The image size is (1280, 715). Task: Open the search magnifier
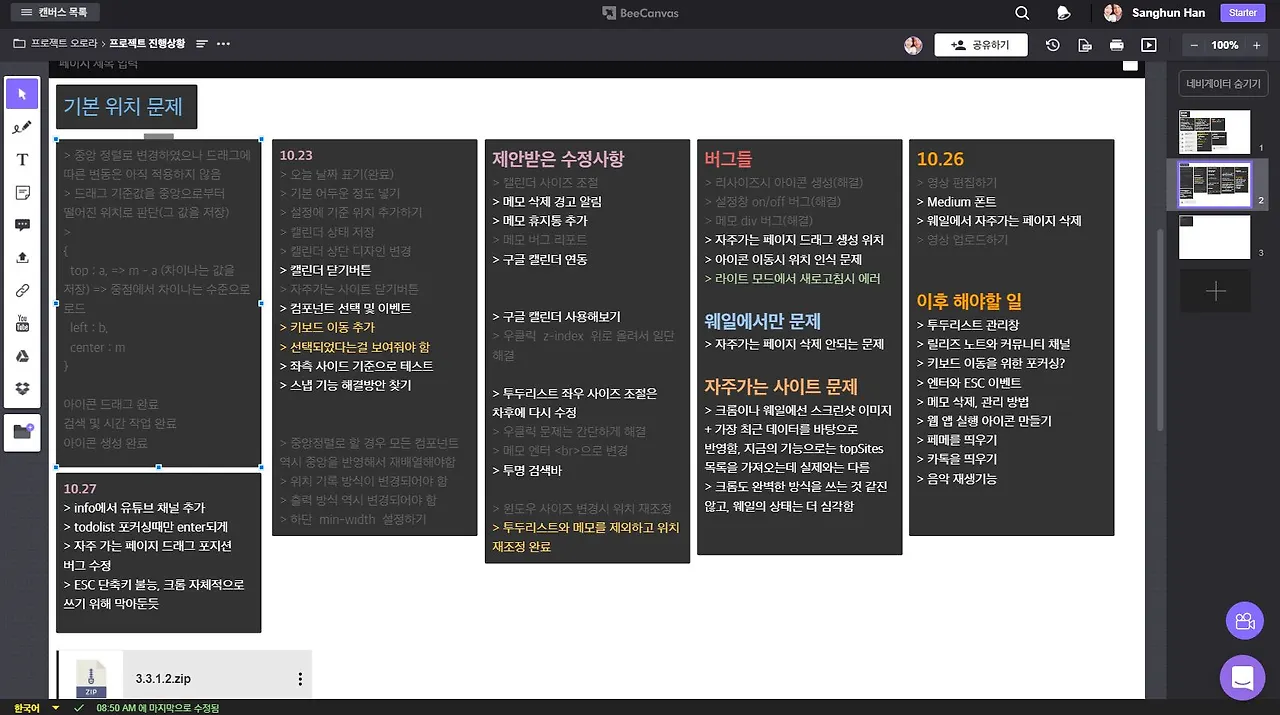click(x=1022, y=13)
